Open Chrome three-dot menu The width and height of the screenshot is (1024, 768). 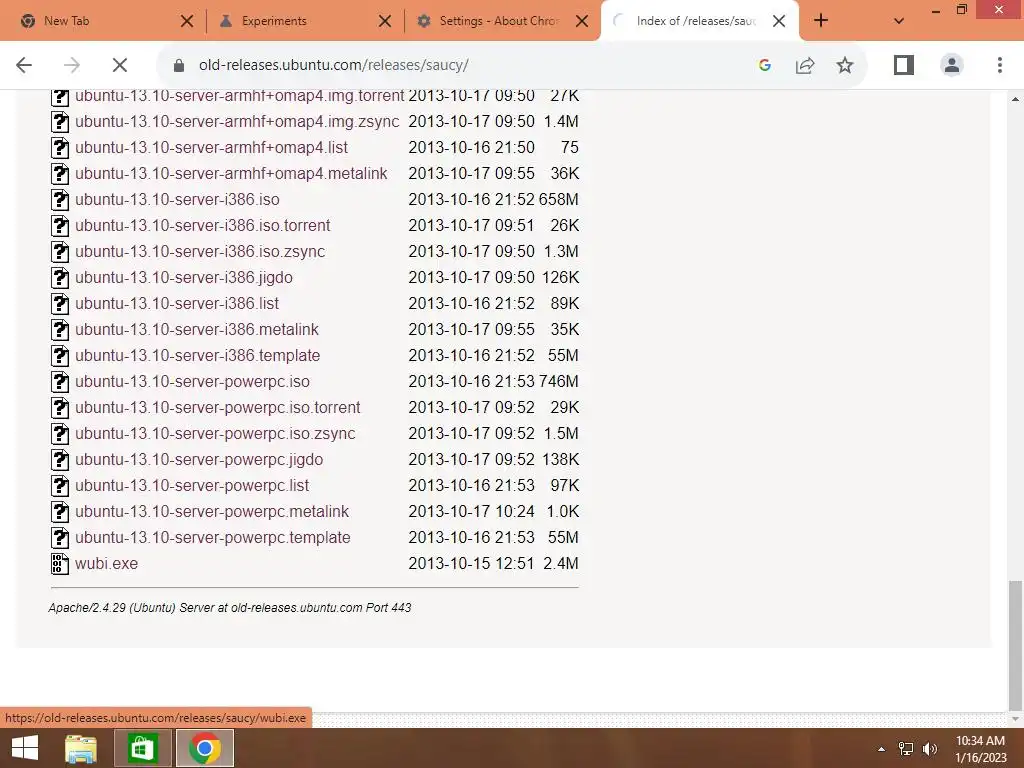point(999,65)
